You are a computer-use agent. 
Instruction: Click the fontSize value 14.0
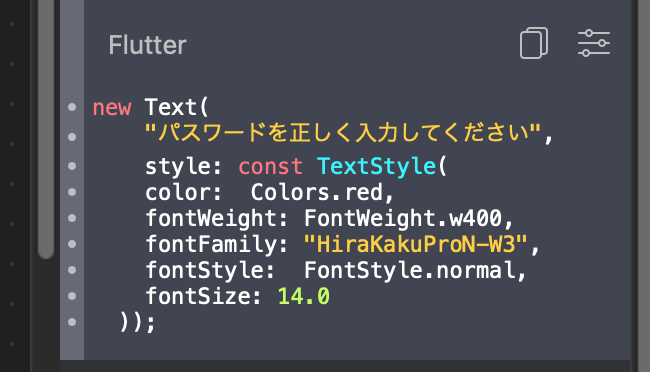(x=303, y=297)
